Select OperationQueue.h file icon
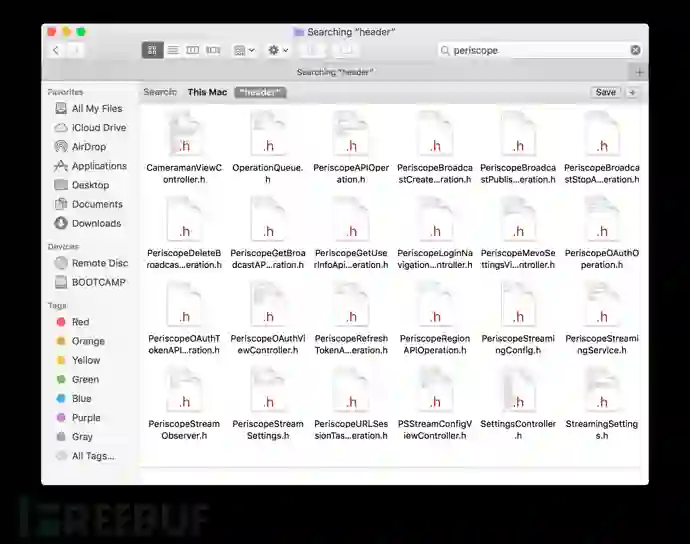 pos(268,134)
